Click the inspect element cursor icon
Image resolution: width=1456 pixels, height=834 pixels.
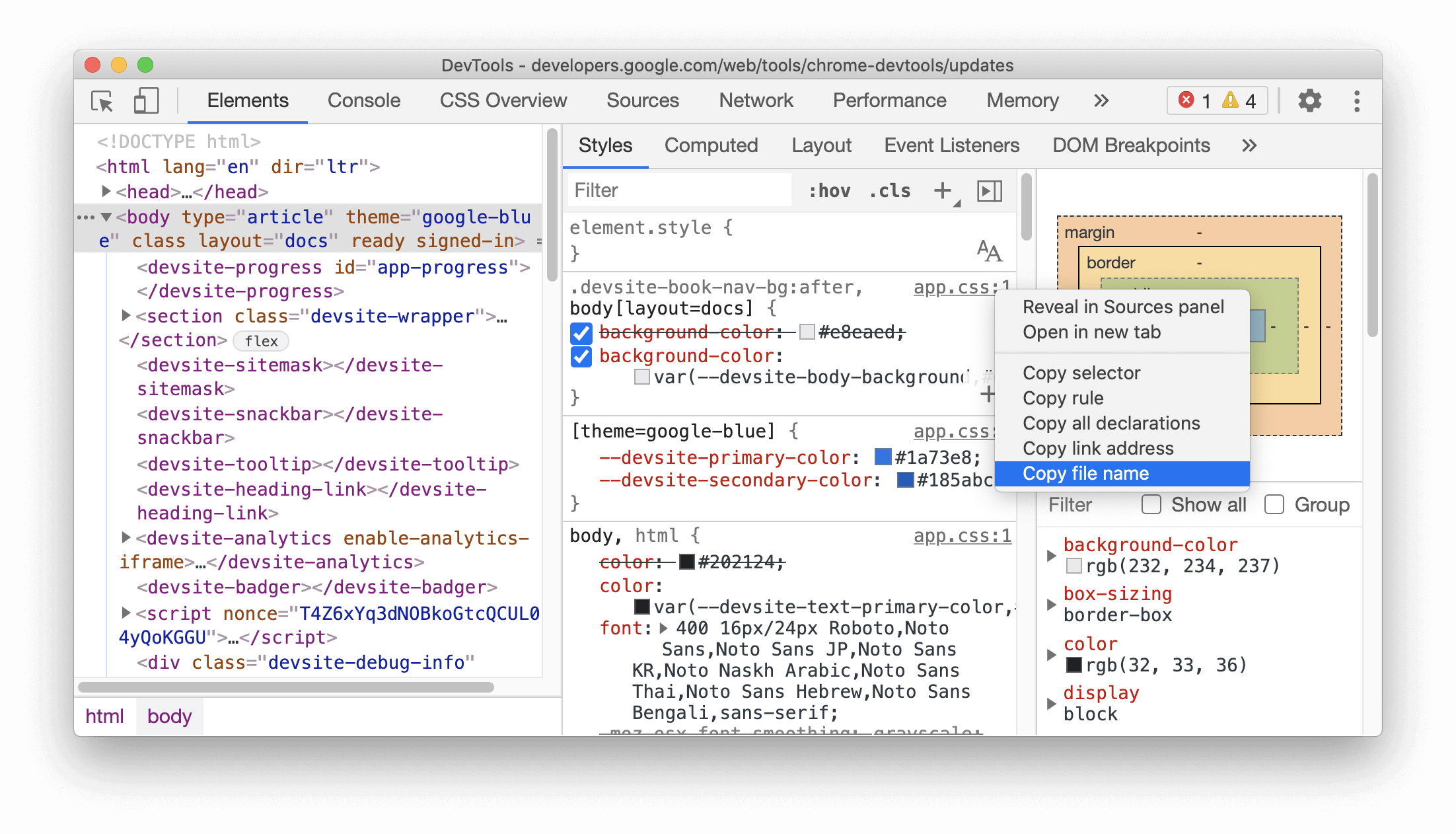click(x=103, y=101)
